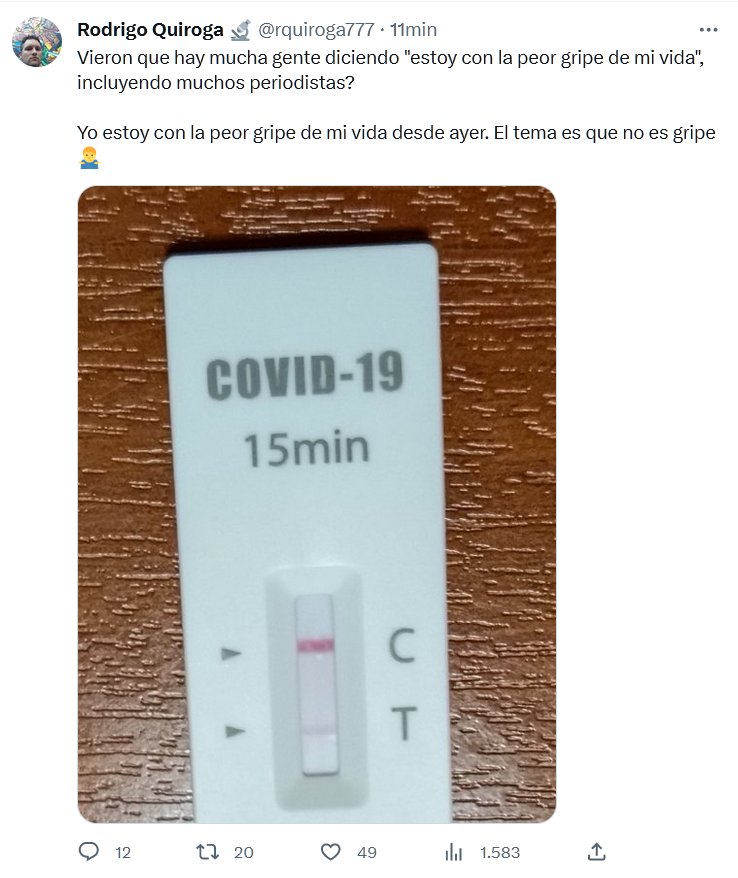Open Rodrigo Quiroga's profile avatar
The image size is (738, 878).
37,42
